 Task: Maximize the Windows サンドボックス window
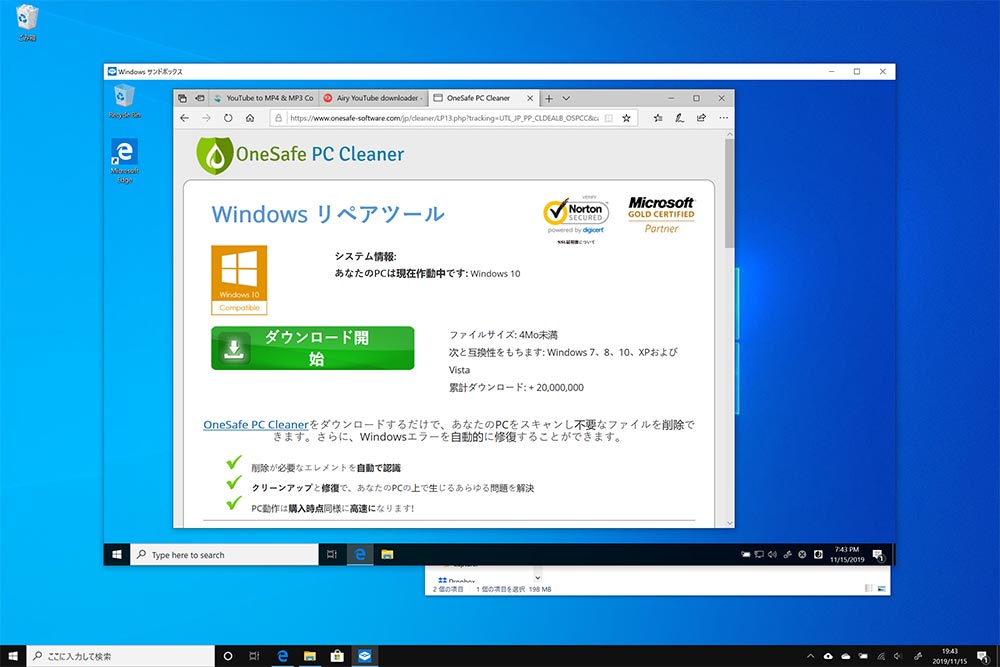click(x=857, y=71)
